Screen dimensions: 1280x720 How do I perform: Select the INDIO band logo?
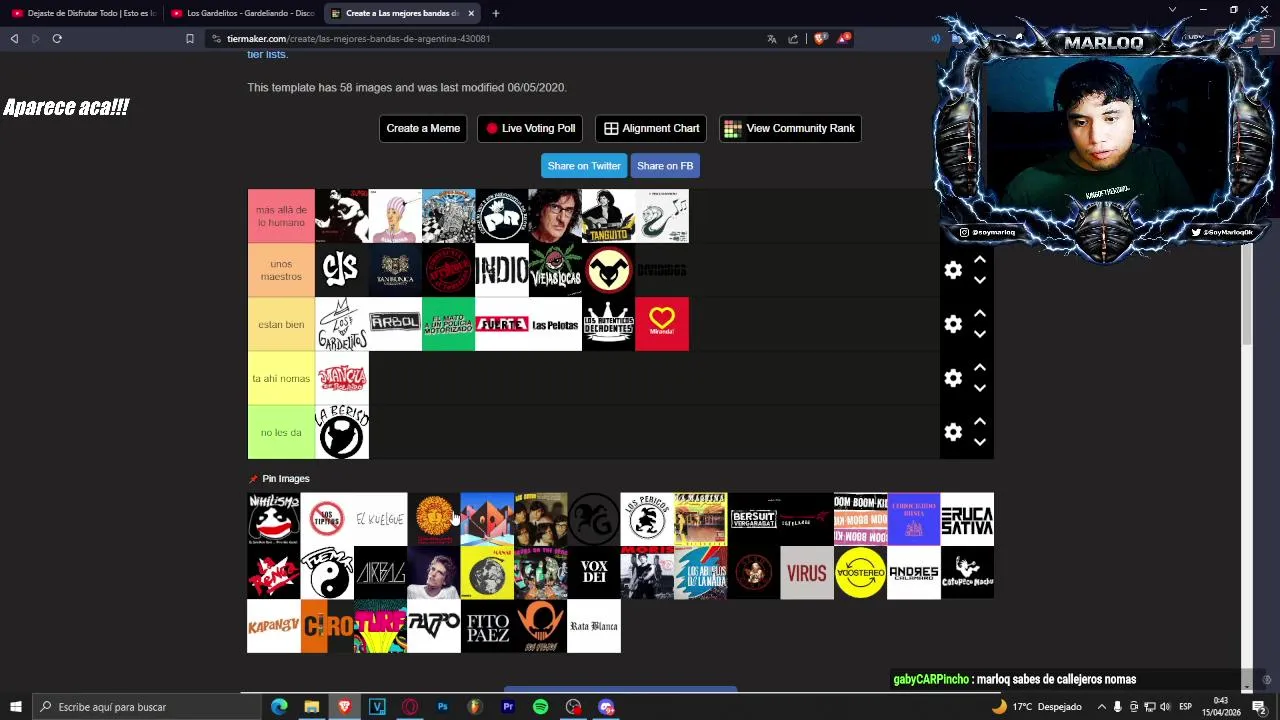[501, 270]
